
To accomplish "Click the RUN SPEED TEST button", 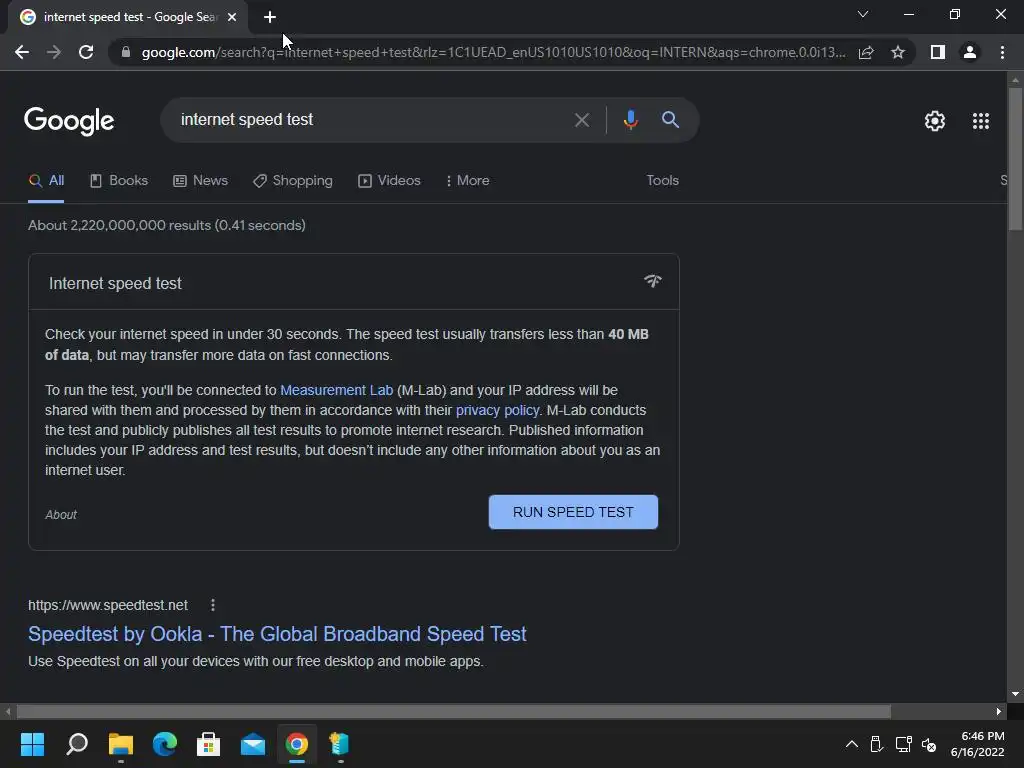I will [573, 512].
